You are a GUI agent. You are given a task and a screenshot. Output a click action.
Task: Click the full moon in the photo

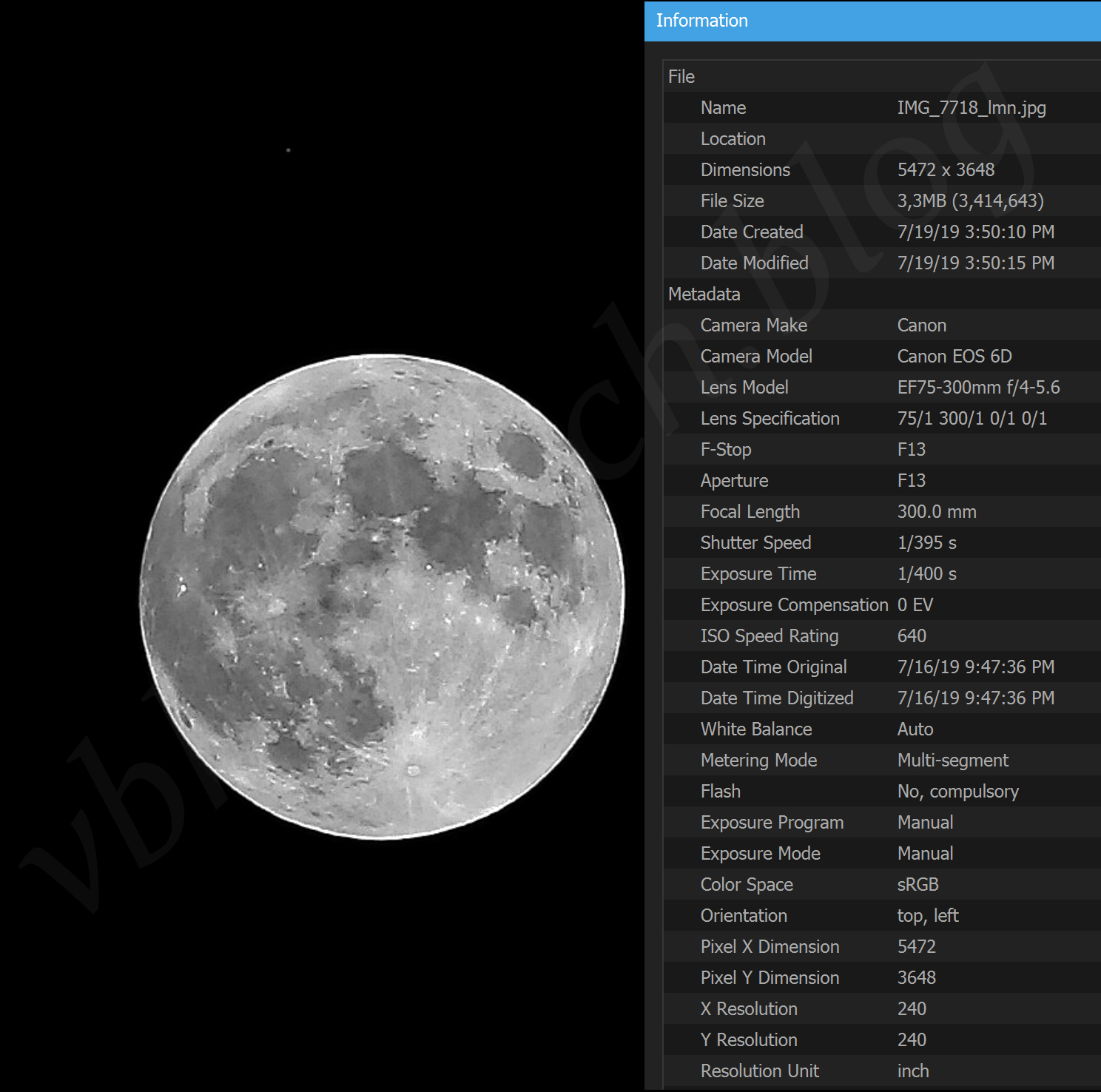[382, 596]
